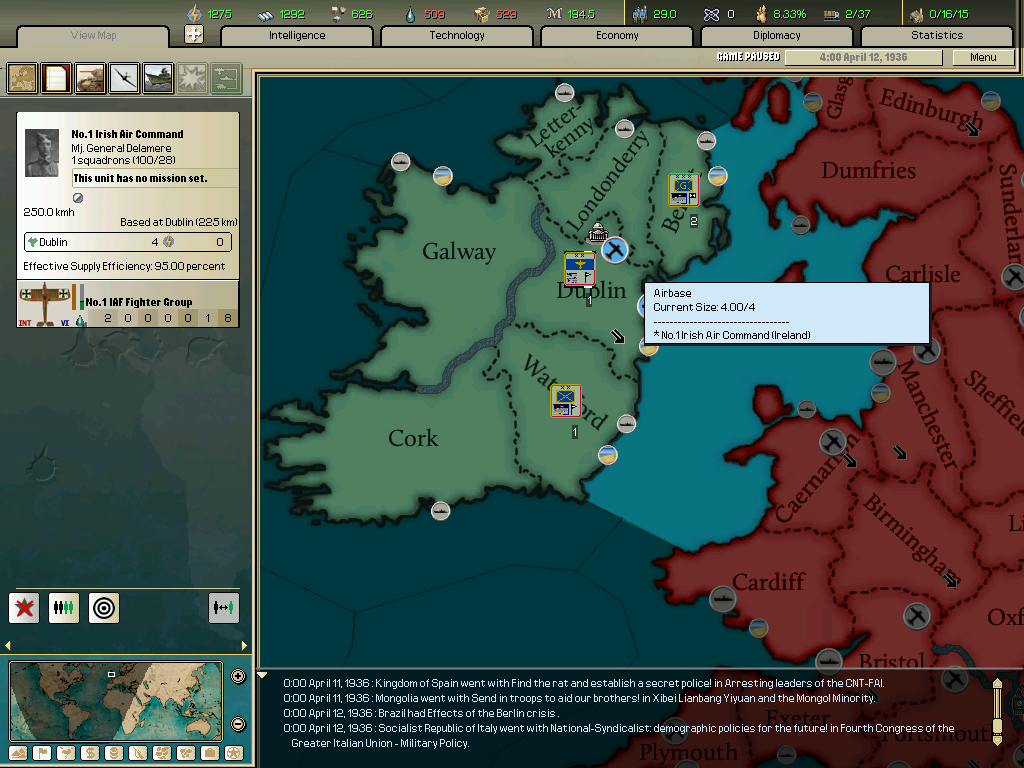The width and height of the screenshot is (1024, 768).
Task: Open the naval units ship icon
Action: pyautogui.click(x=158, y=78)
